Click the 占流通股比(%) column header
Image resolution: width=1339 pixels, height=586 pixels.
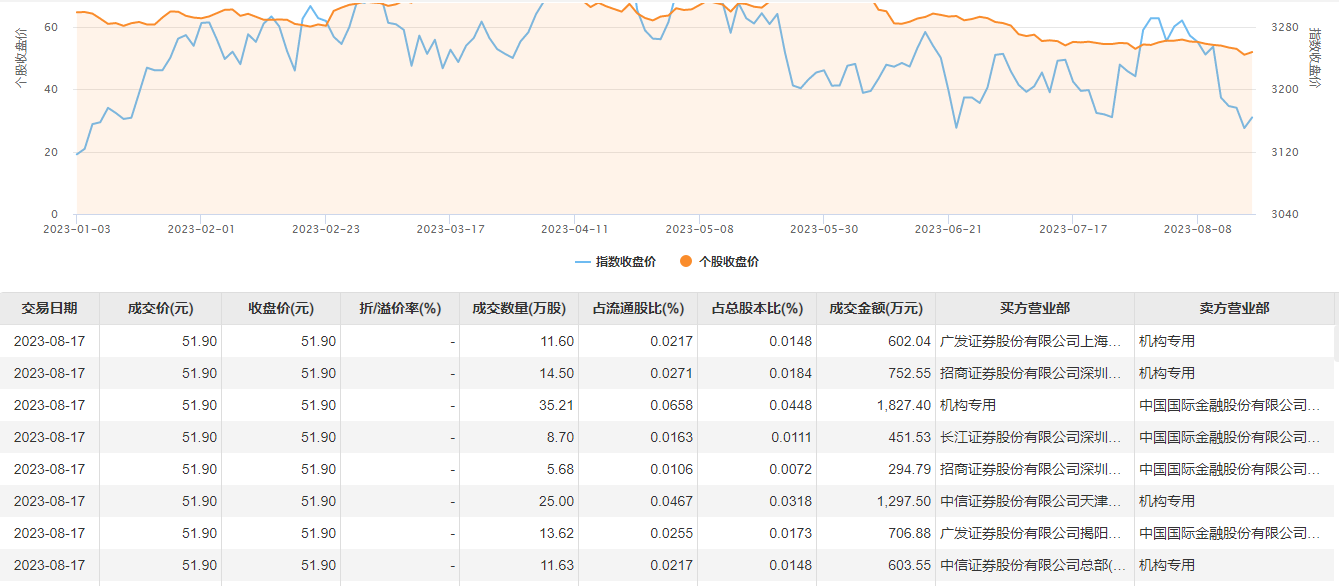(x=638, y=309)
